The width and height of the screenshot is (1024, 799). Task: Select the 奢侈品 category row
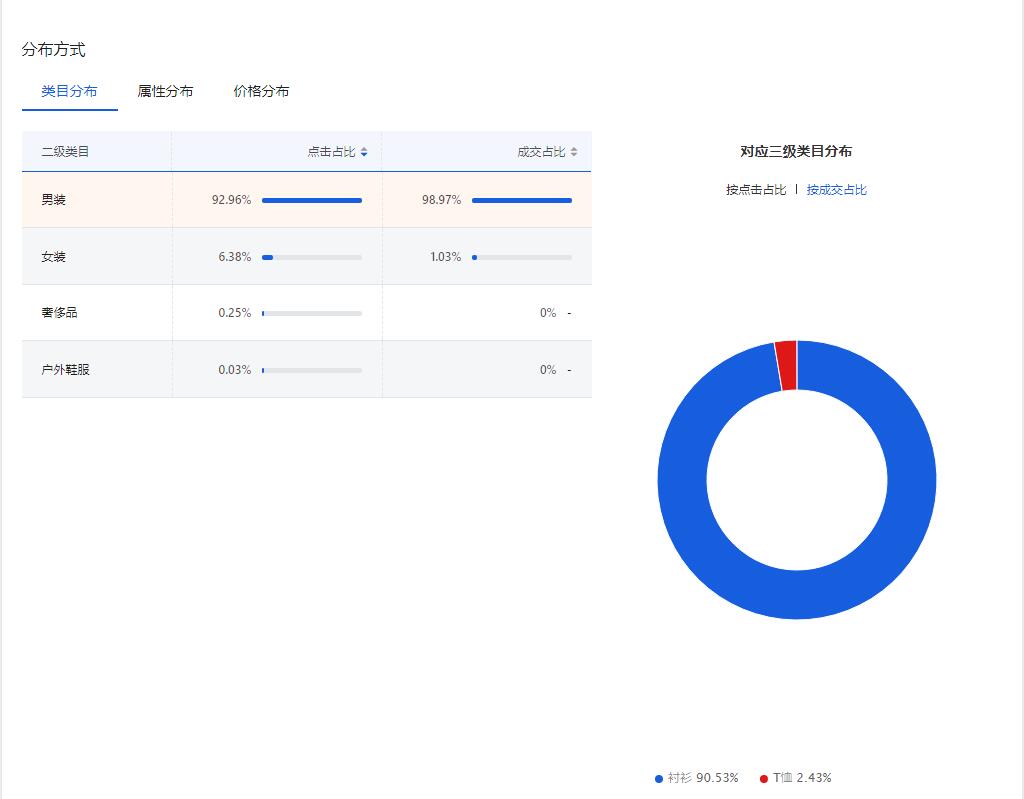307,313
